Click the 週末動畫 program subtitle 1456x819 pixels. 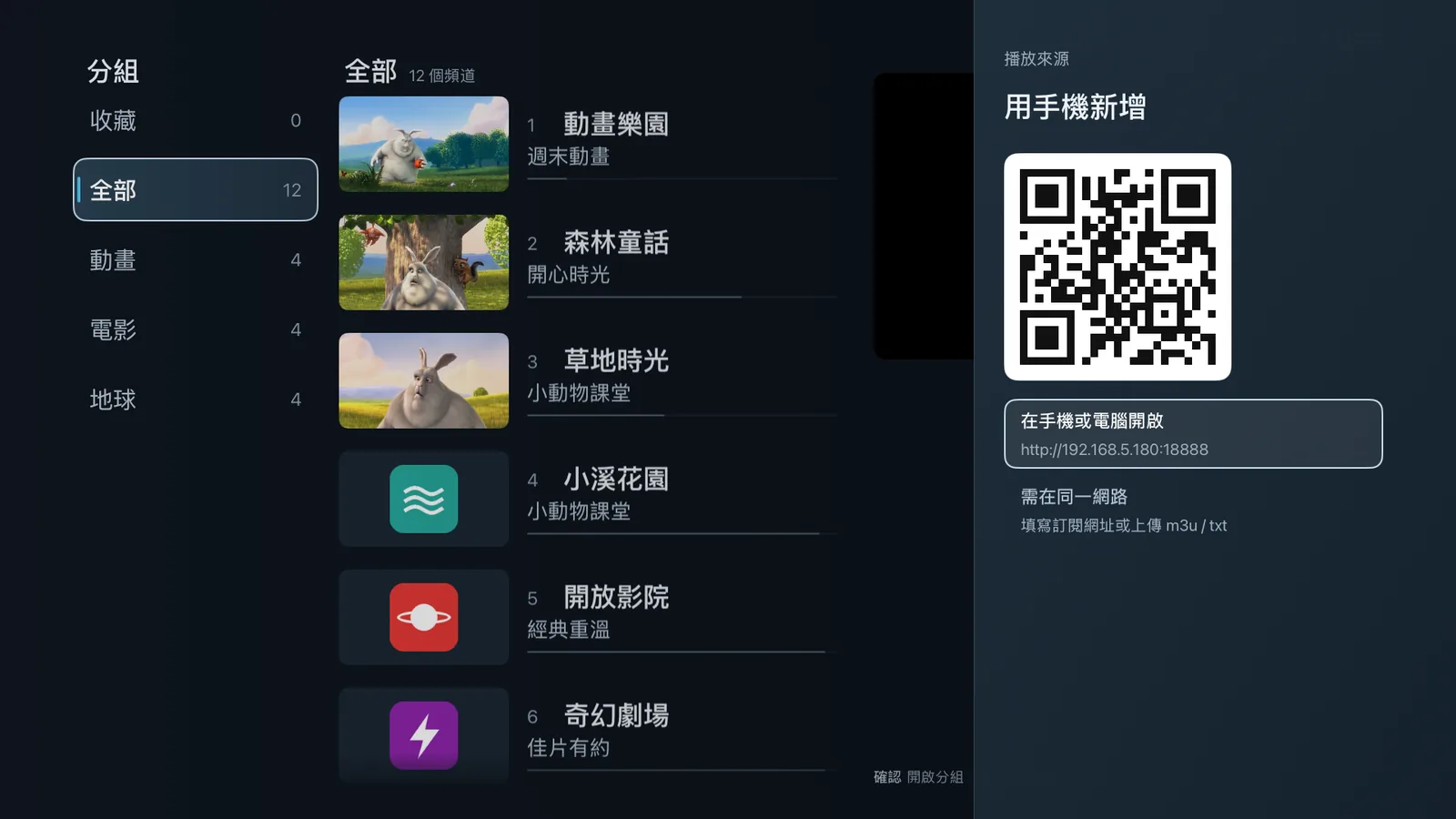[569, 157]
